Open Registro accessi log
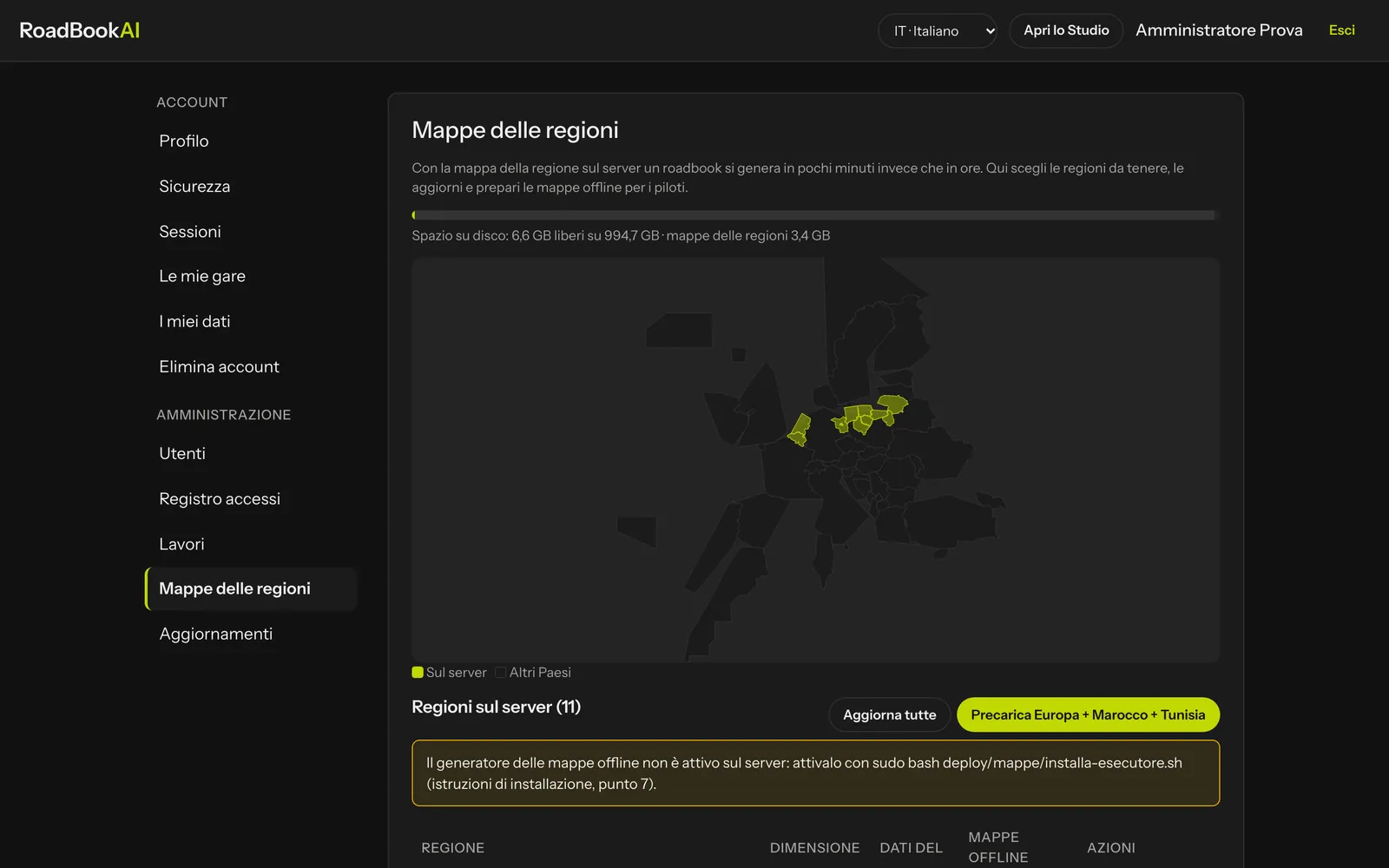1389x868 pixels. click(x=251, y=498)
